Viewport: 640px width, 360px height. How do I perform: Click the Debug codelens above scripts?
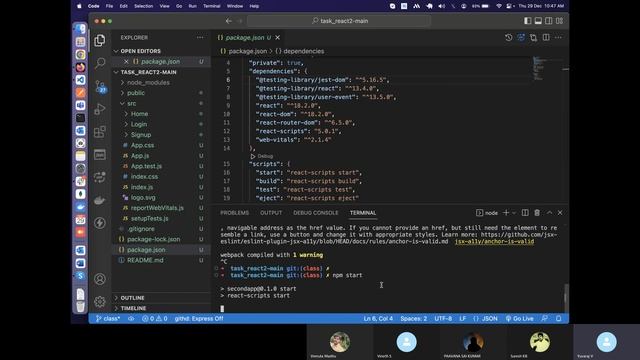point(262,156)
